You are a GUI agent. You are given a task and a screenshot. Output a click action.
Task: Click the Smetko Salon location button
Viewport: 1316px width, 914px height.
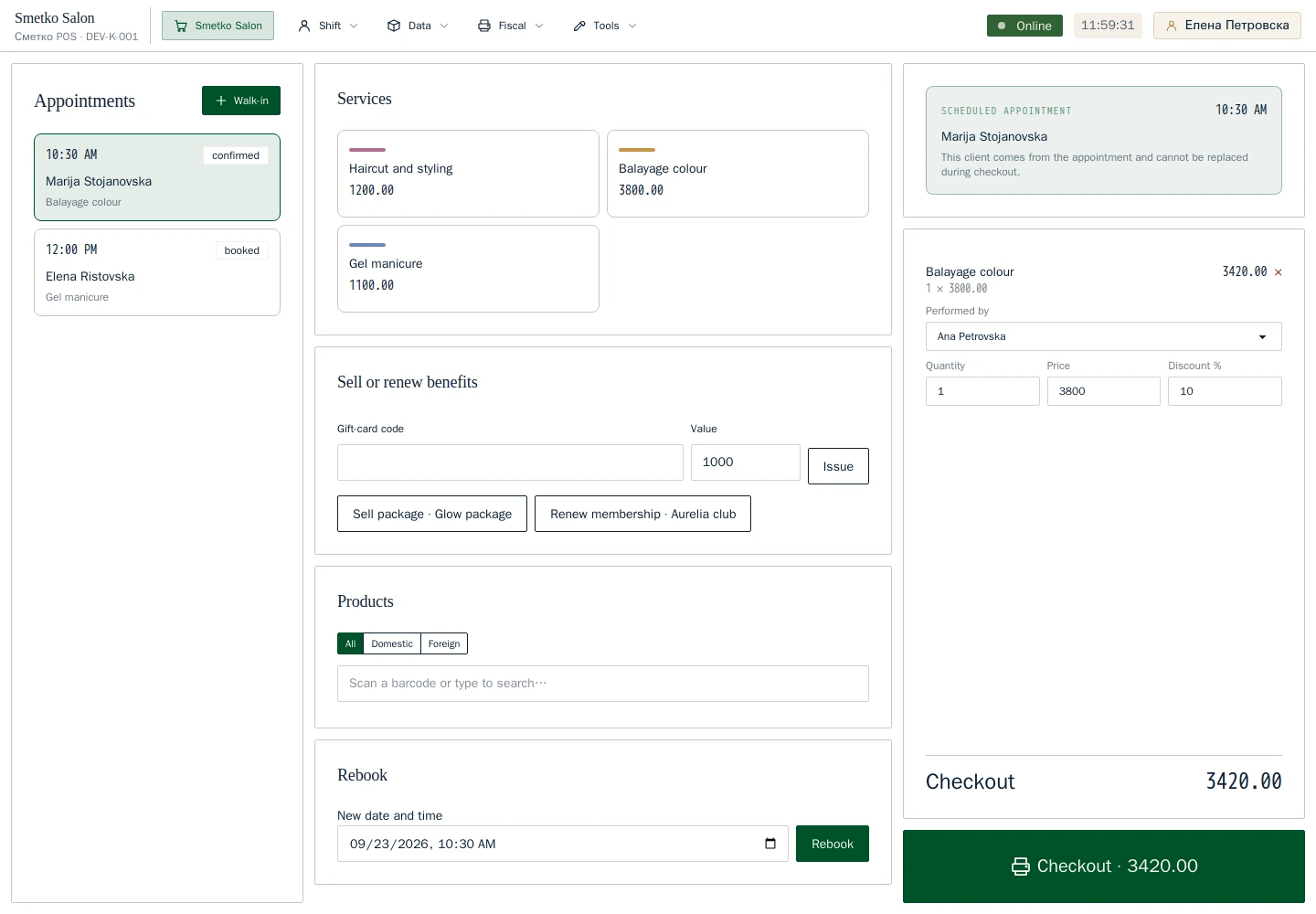218,26
